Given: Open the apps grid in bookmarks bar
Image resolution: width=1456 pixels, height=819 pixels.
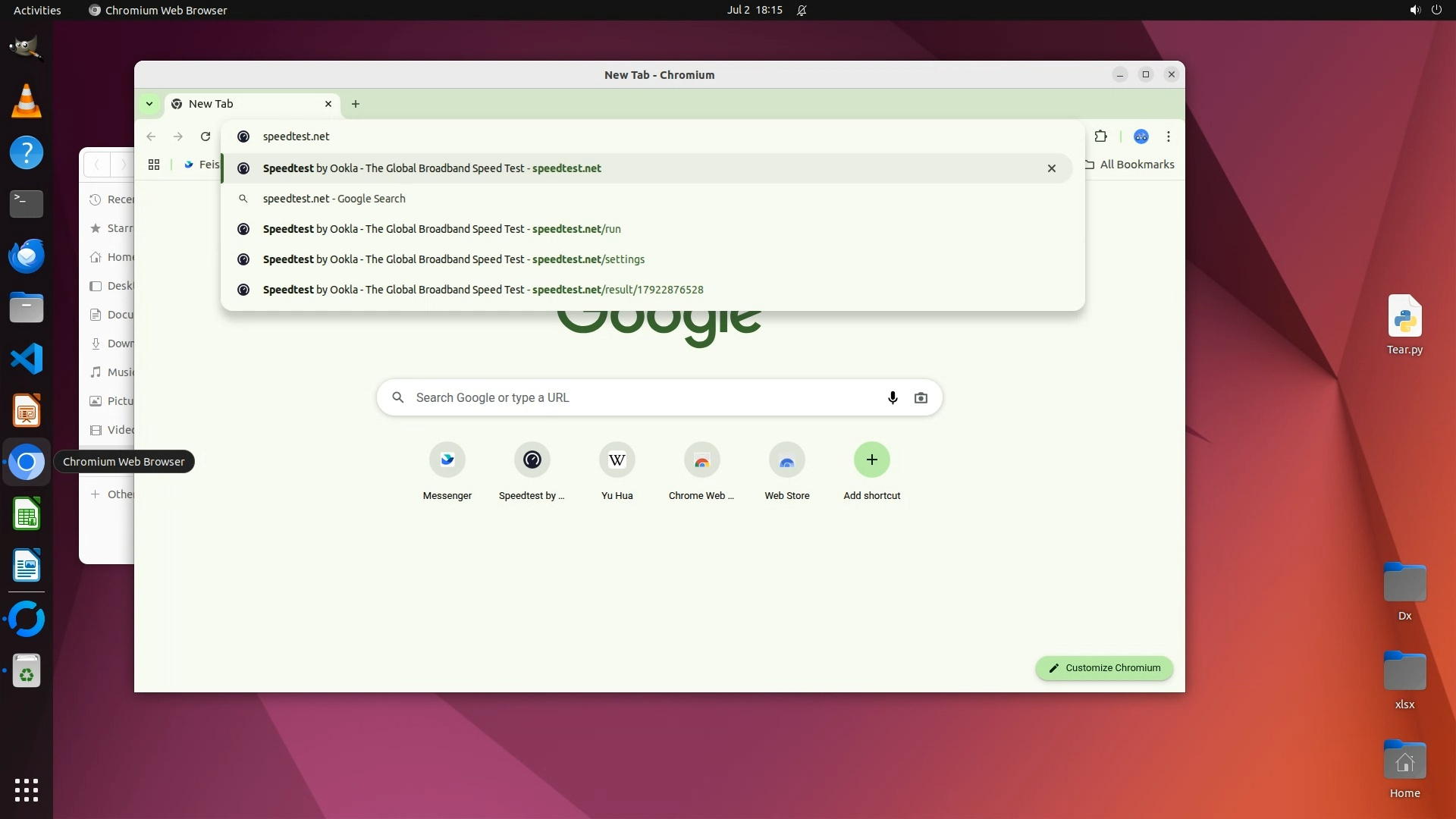Looking at the screenshot, I should (x=154, y=165).
